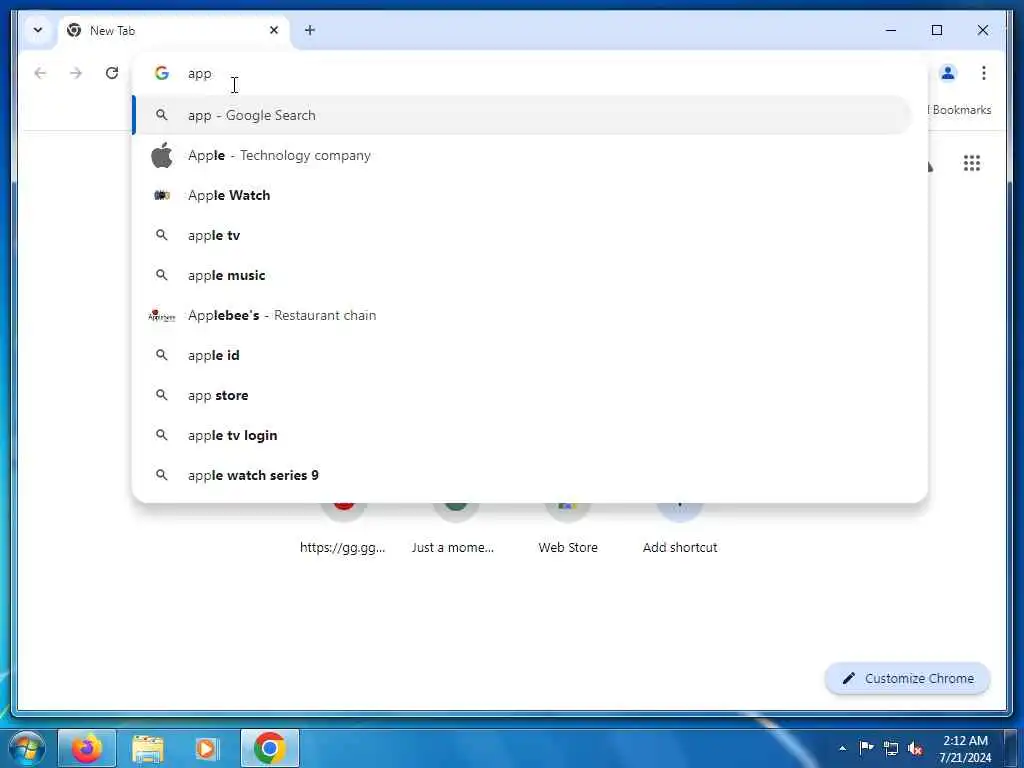Select the 'apple tv' suggestion
Image resolution: width=1024 pixels, height=768 pixels.
pyautogui.click(x=521, y=235)
